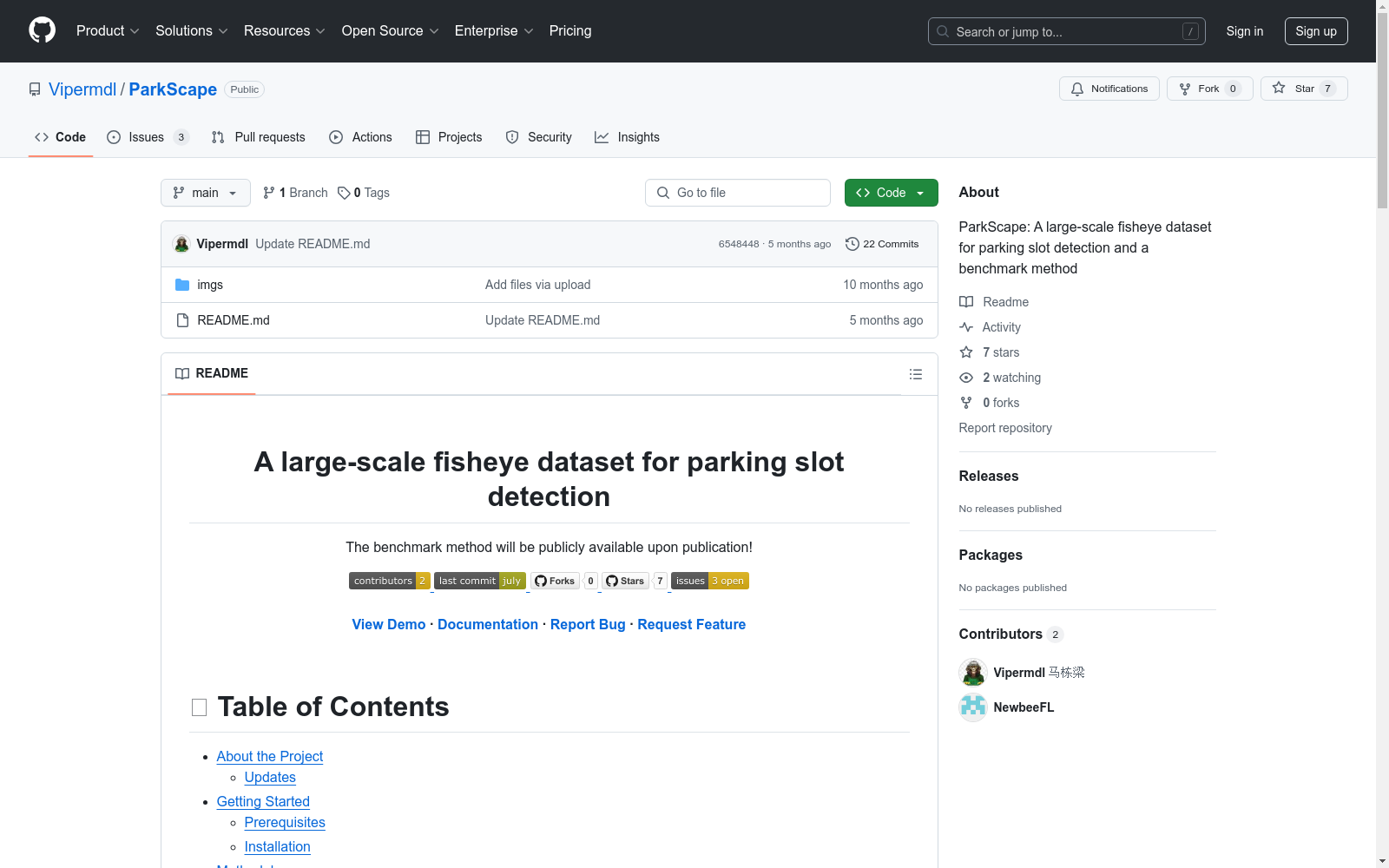Open NewbeeFL contributor avatar
1389x868 pixels.
[x=973, y=707]
